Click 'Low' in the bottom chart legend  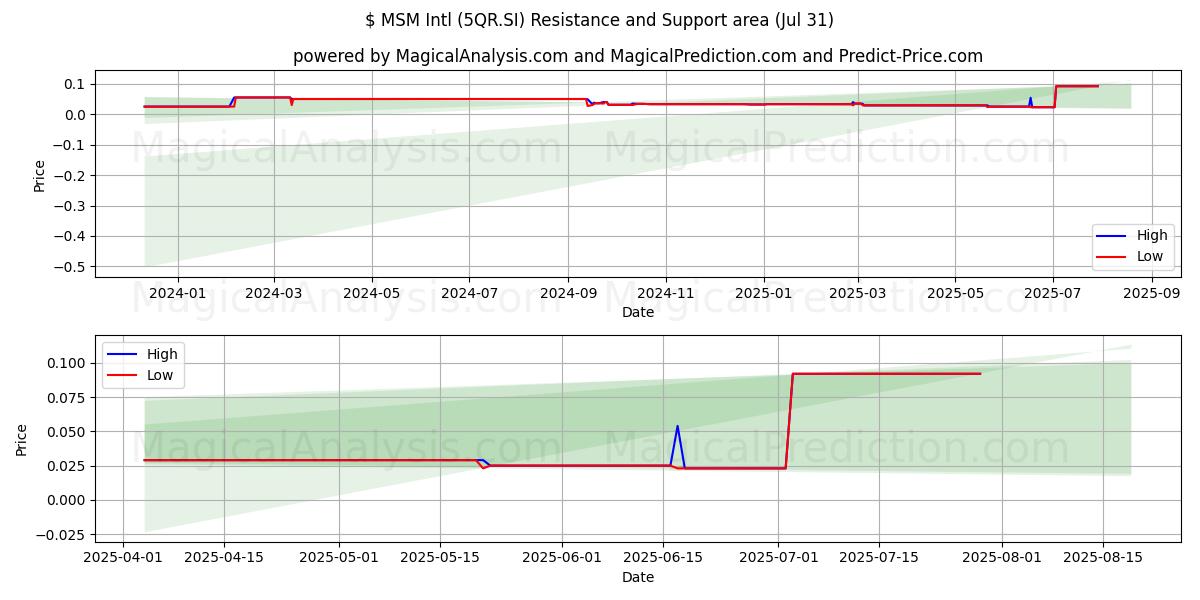(x=161, y=375)
